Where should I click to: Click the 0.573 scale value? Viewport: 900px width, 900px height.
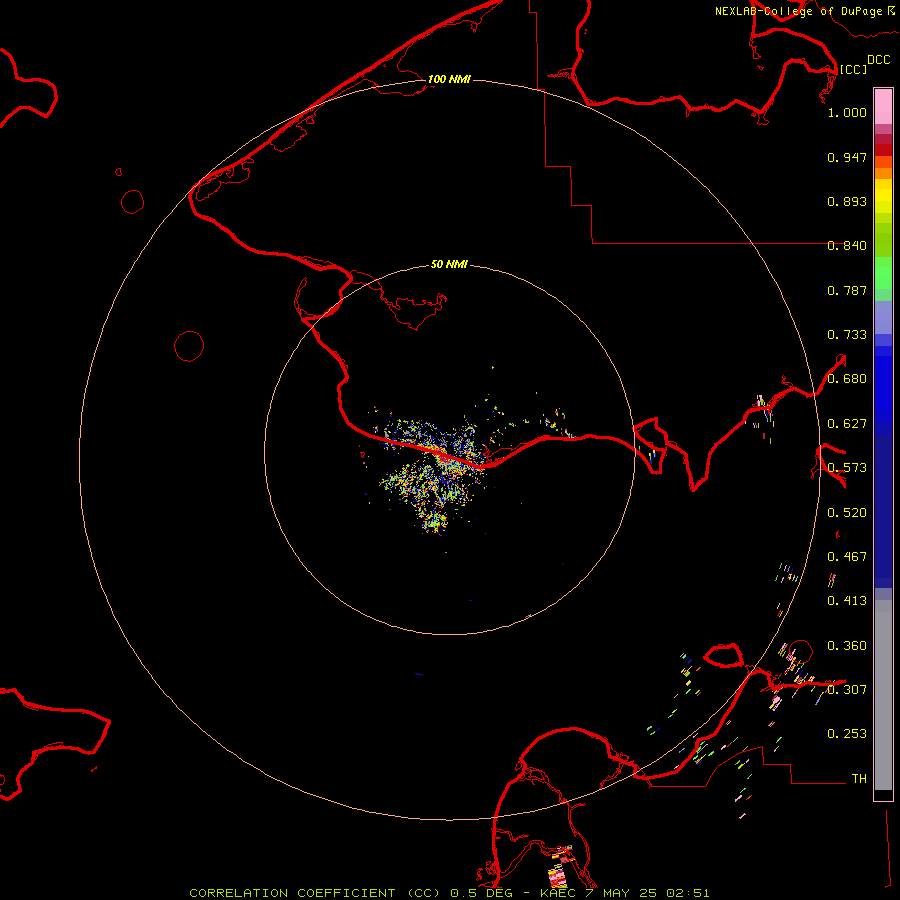click(847, 468)
